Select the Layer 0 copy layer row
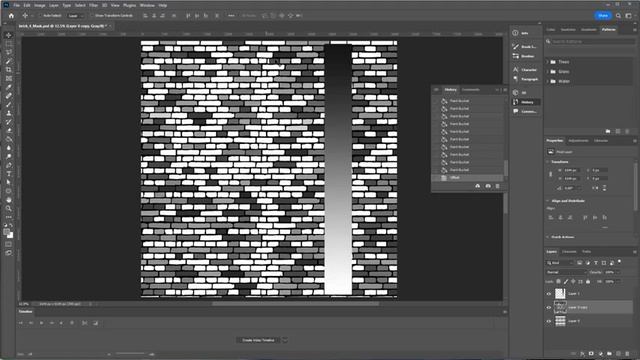The image size is (640, 360). point(589,307)
